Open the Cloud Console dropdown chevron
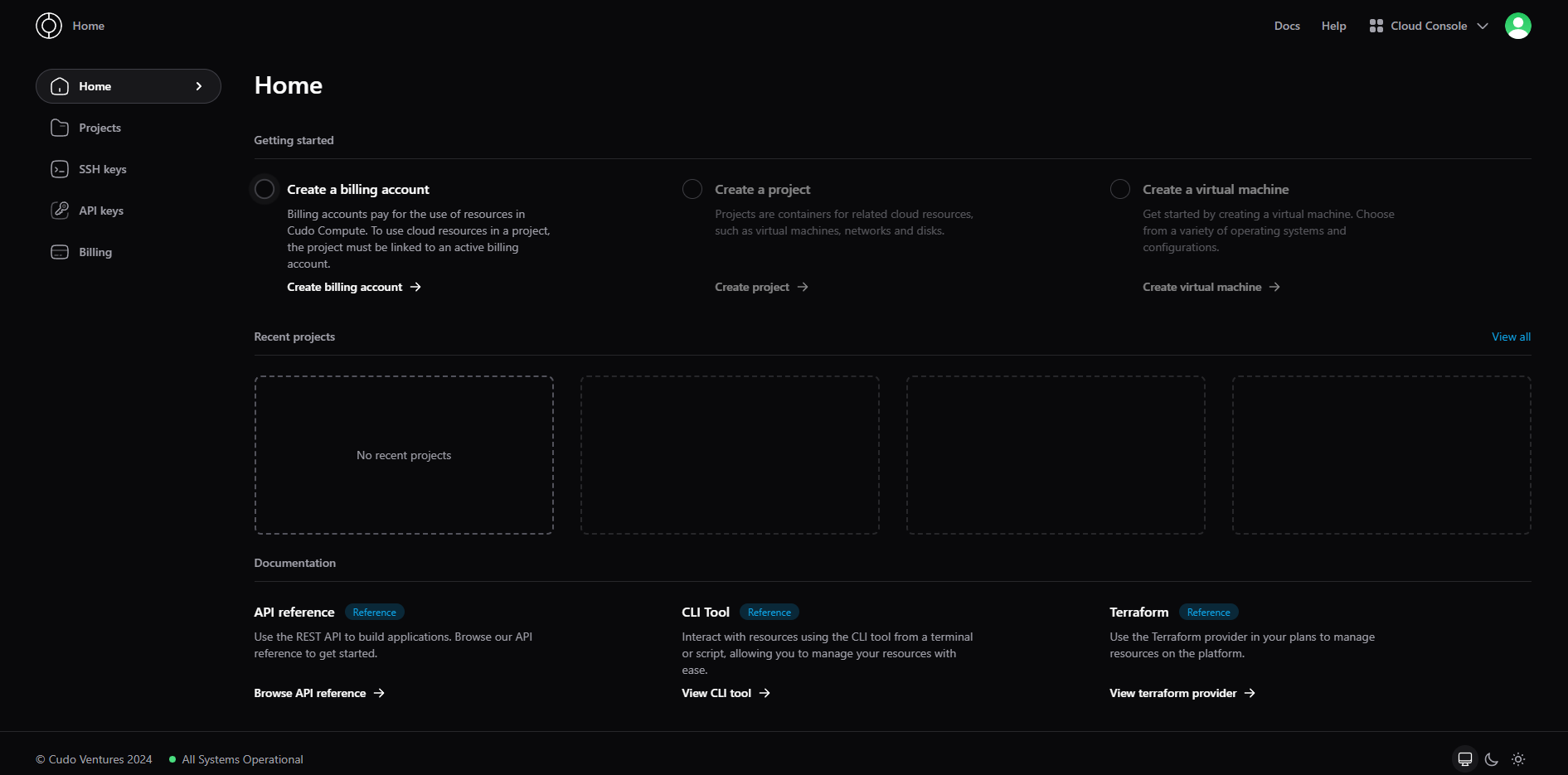The image size is (1568, 775). (x=1483, y=26)
